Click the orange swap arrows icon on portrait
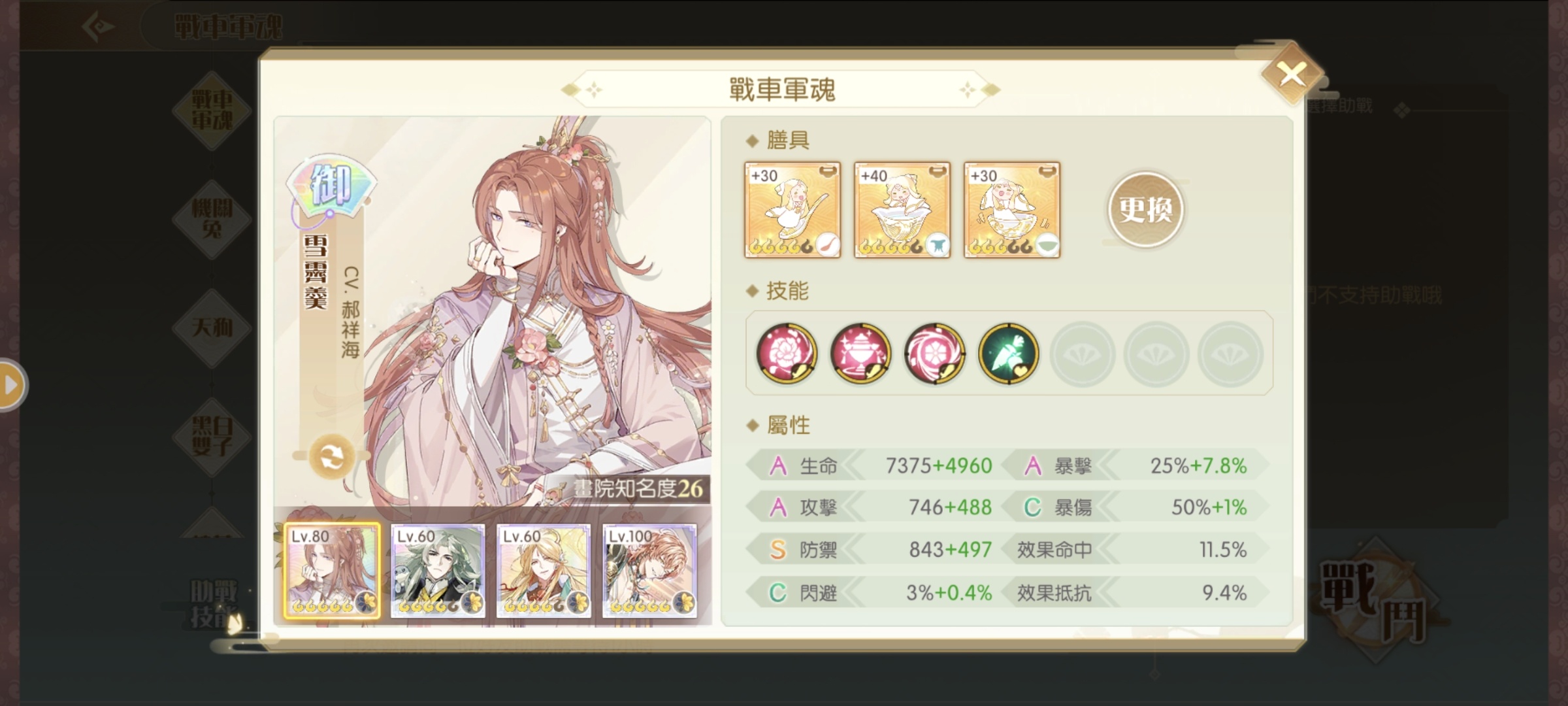1568x706 pixels. 332,456
